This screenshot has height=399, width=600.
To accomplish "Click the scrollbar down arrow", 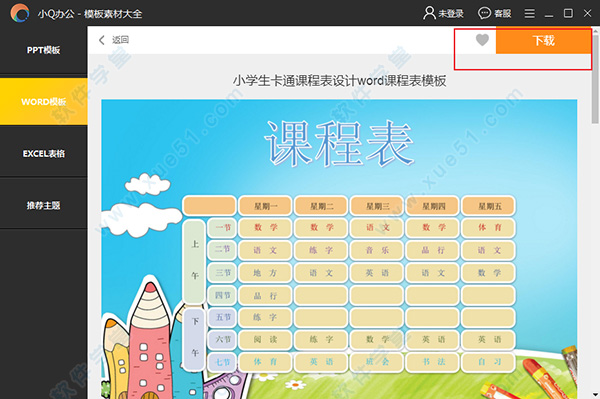I will pyautogui.click(x=595, y=394).
